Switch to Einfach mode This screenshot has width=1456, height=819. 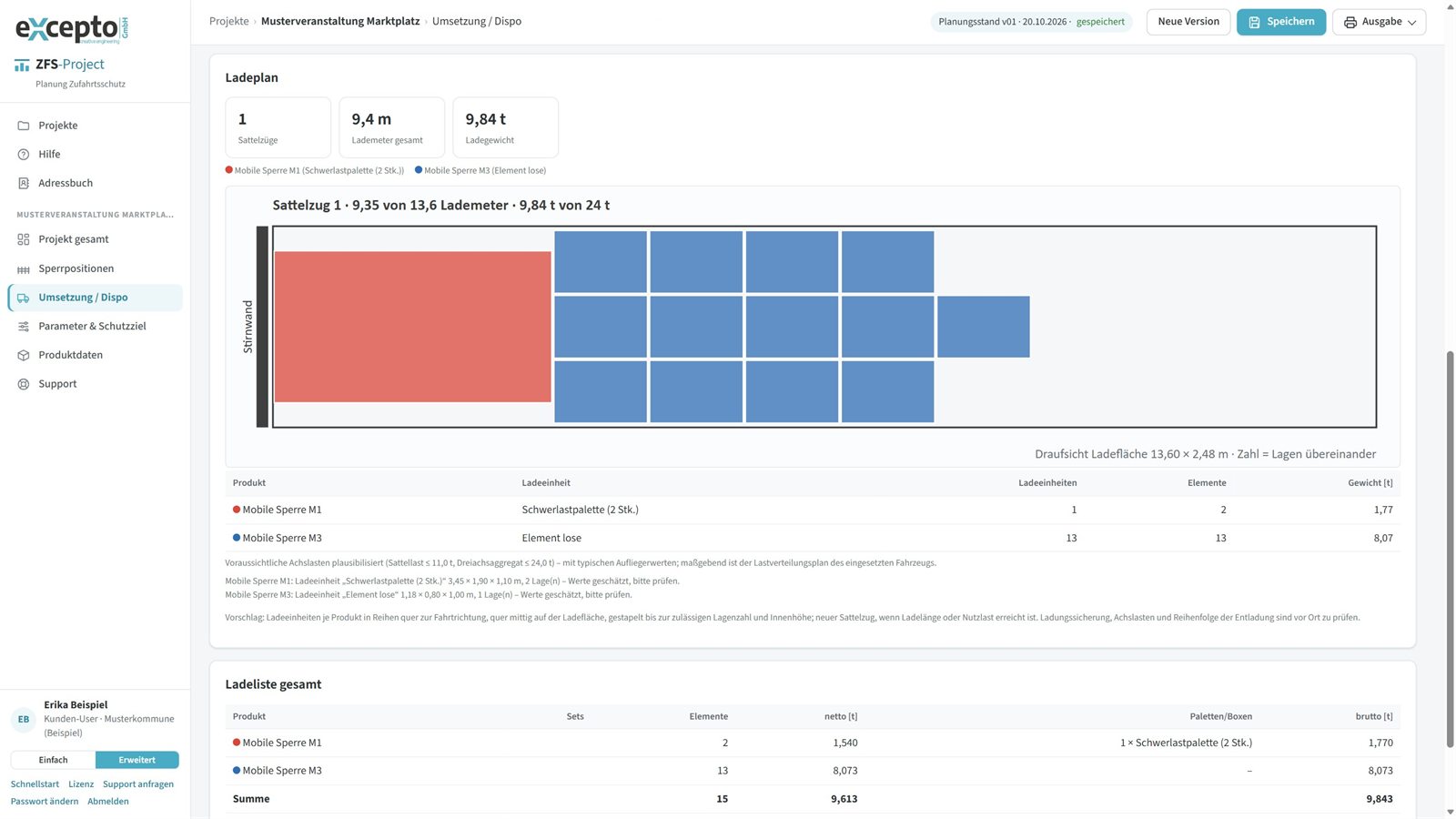point(53,760)
